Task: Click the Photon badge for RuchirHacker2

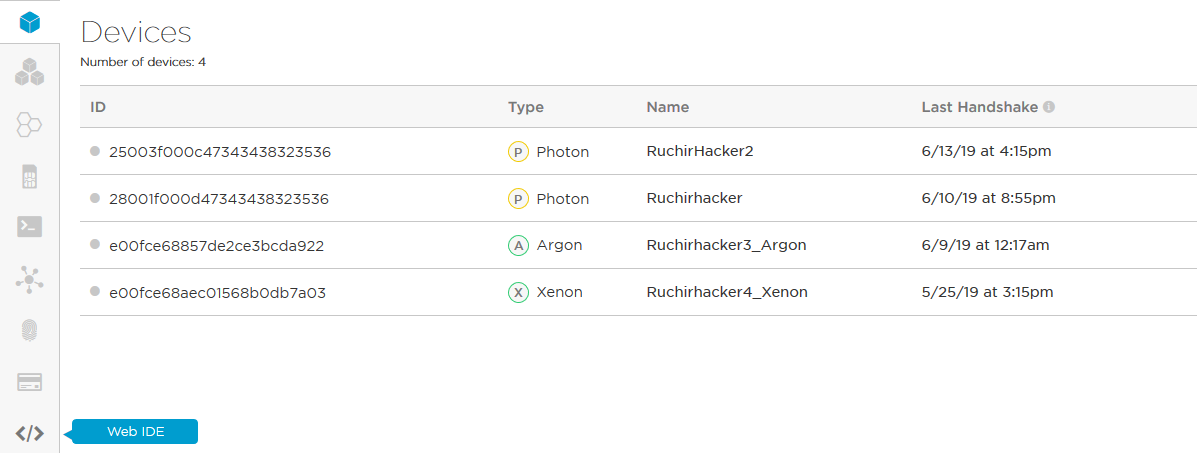Action: (518, 152)
